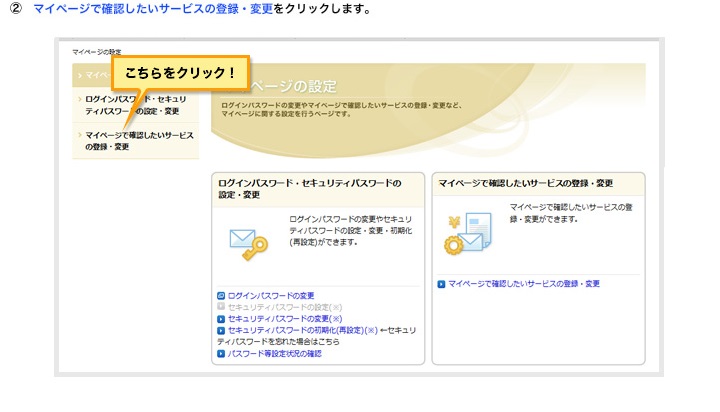The image size is (720, 412).
Task: Click greyed icon beside セキュリティパスワードの設定
Action: click(x=221, y=307)
